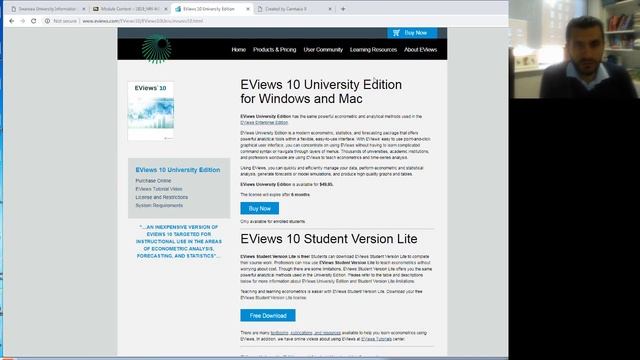640x360 pixels.
Task: Go back in browser history
Action: 12,21
